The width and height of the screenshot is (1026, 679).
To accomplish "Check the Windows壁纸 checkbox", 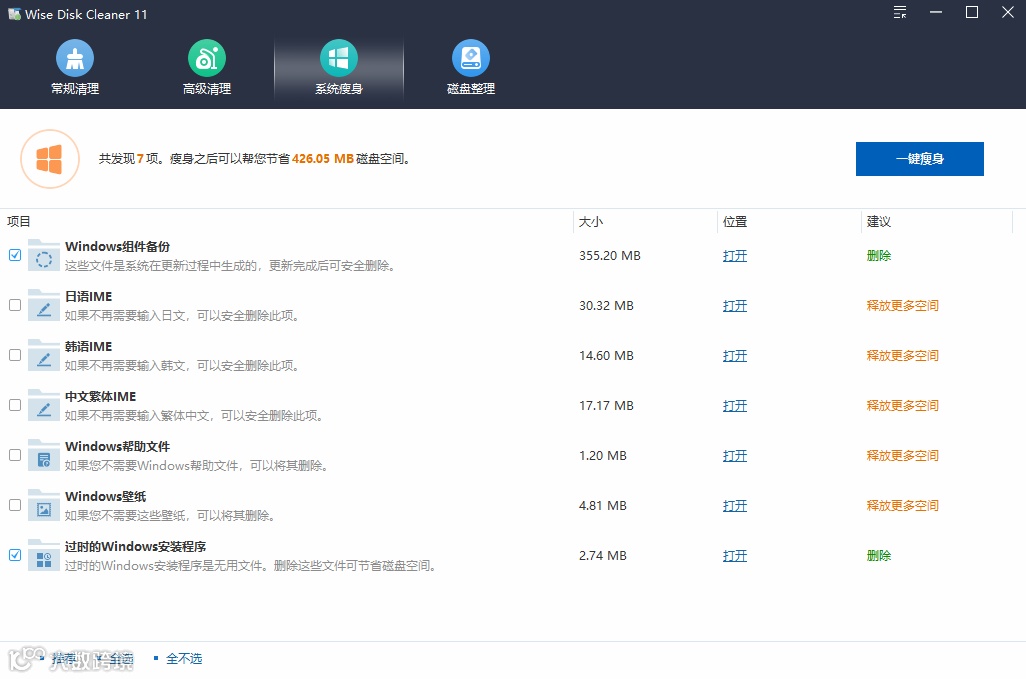I will [x=15, y=505].
